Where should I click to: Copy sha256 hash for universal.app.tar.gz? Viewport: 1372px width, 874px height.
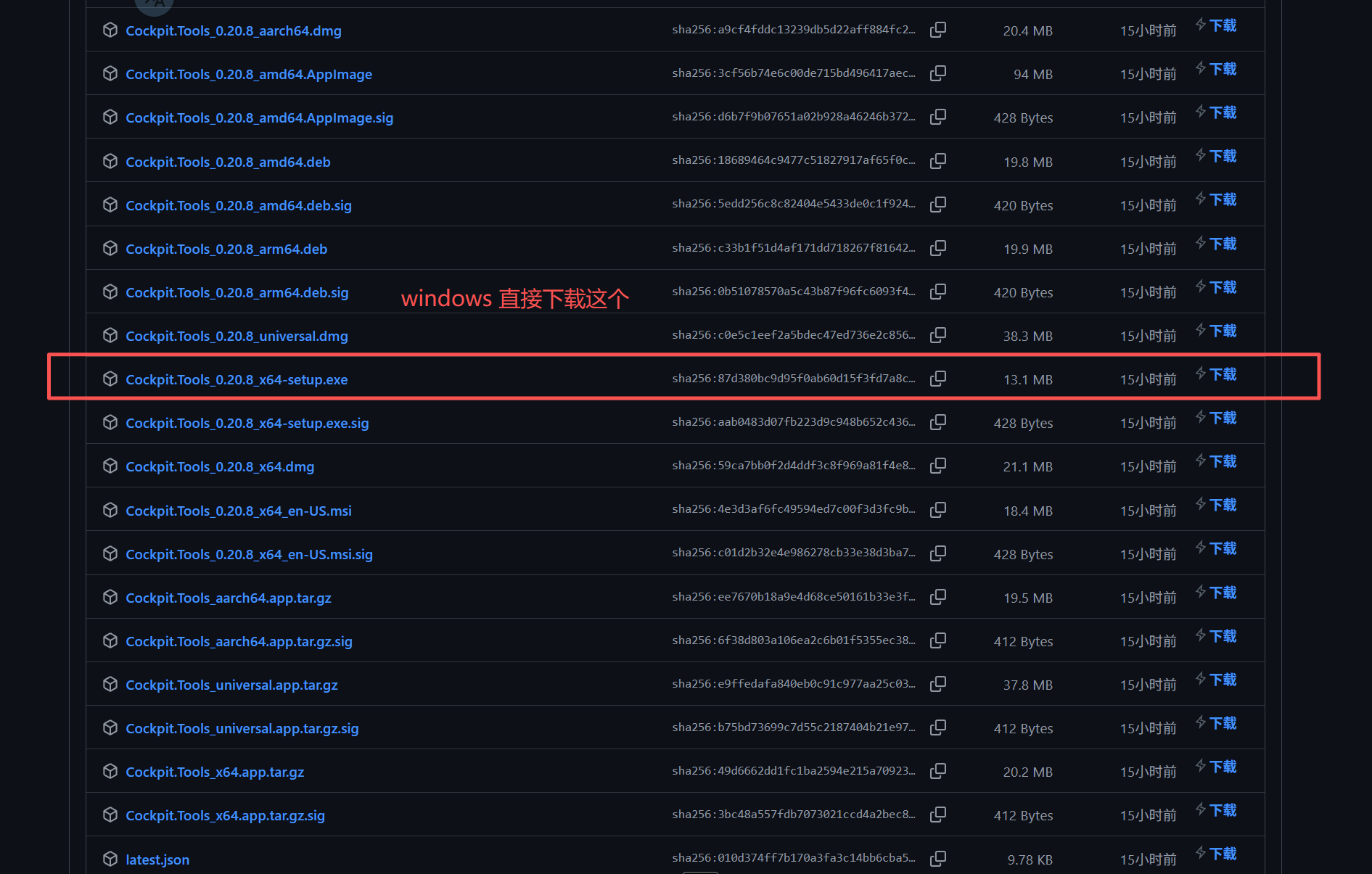pyautogui.click(x=938, y=684)
